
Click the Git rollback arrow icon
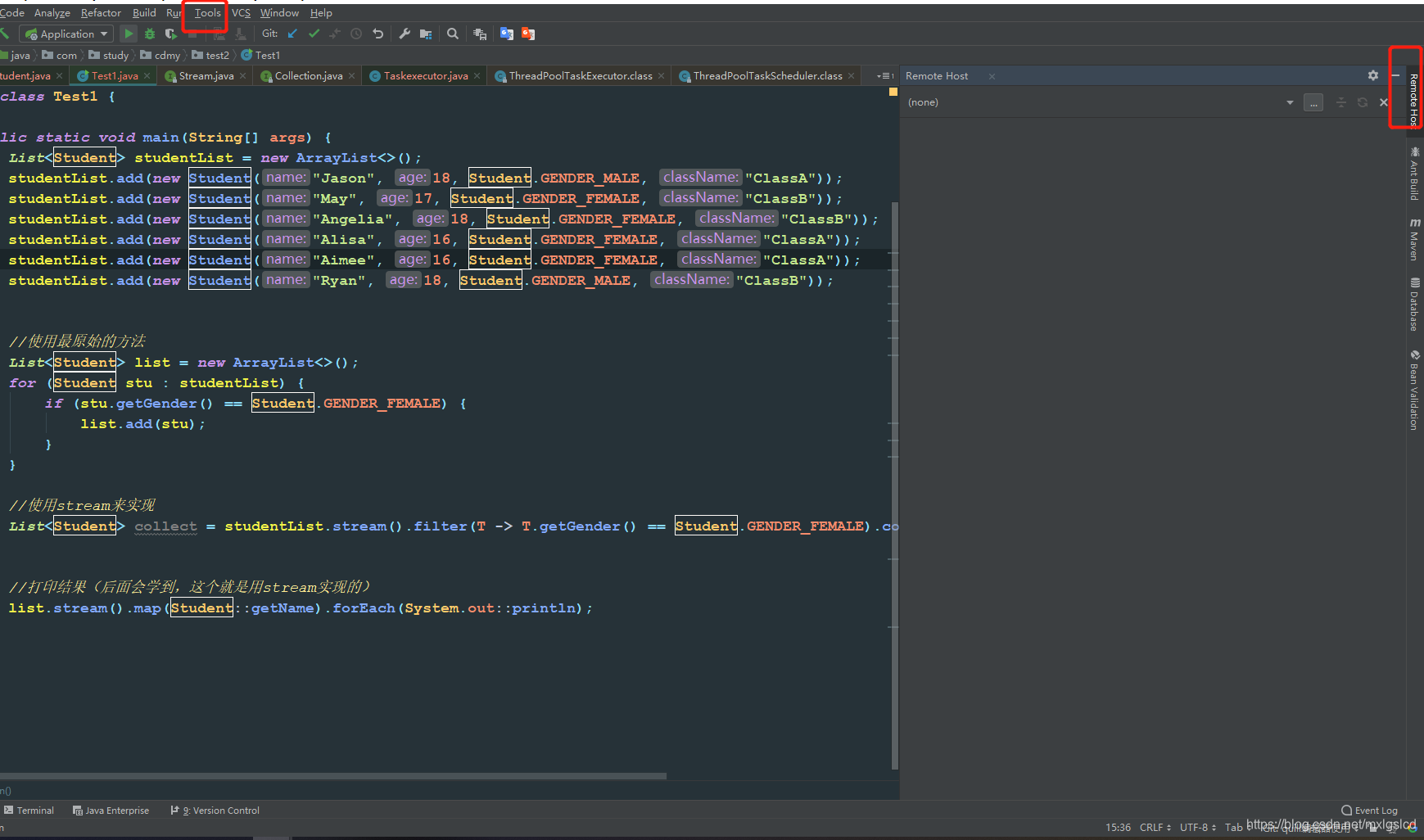[377, 34]
